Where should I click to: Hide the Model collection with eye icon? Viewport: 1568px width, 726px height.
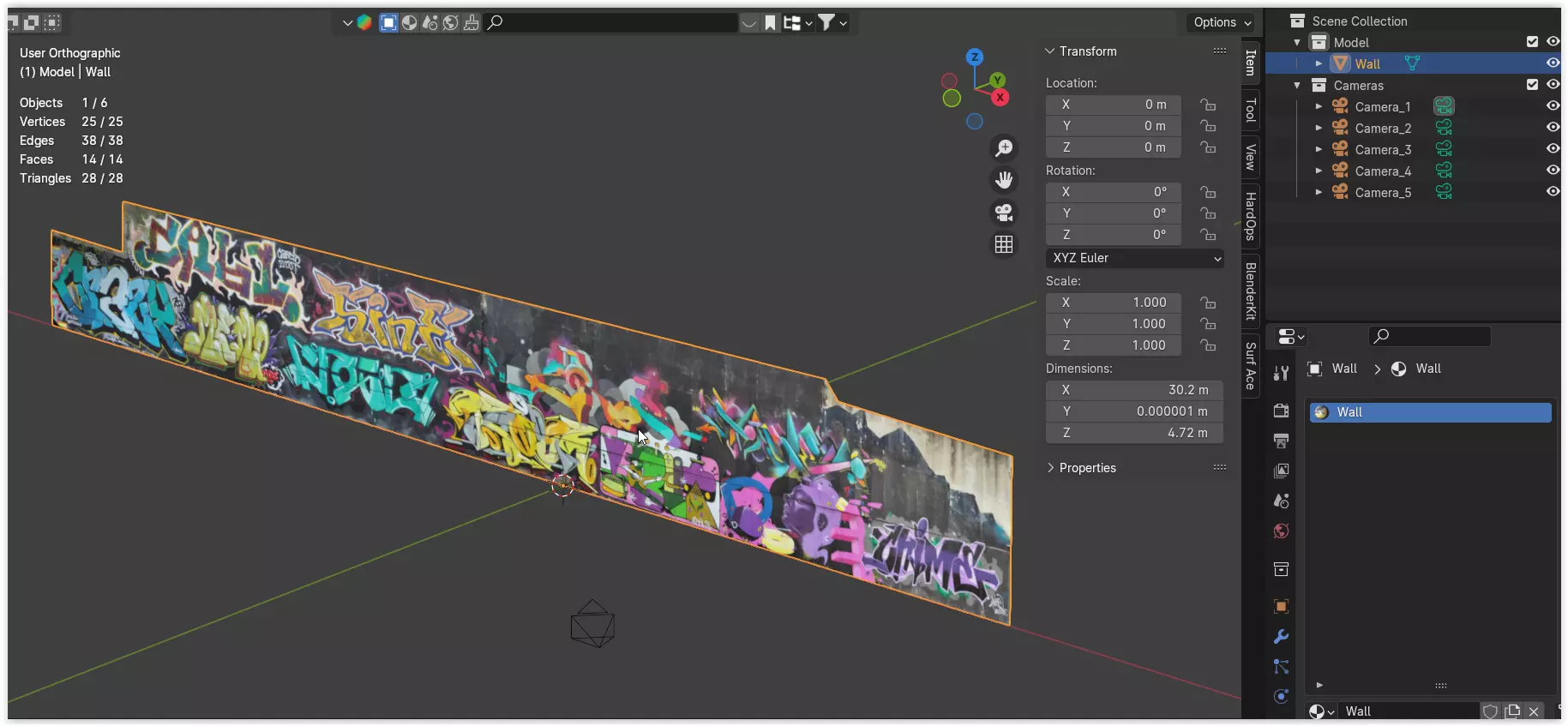point(1553,41)
